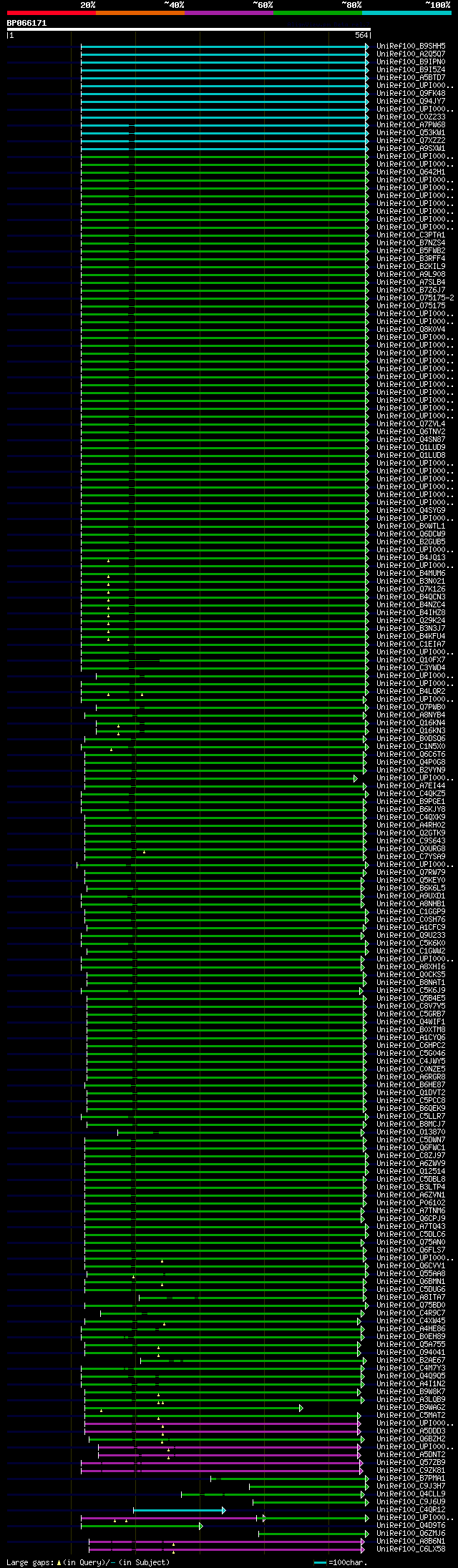Select hit UniRef100_P06102
458x1568 pixels.
[411, 1203]
